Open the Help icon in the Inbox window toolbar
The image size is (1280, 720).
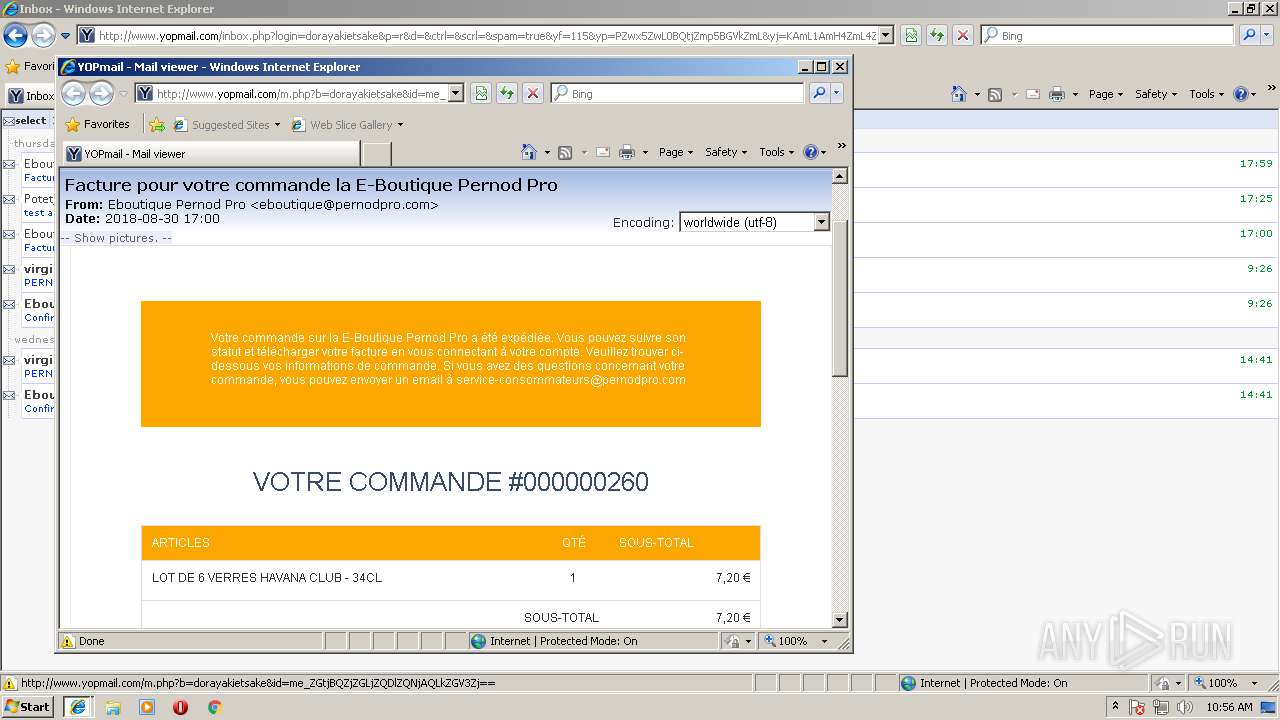click(1240, 94)
